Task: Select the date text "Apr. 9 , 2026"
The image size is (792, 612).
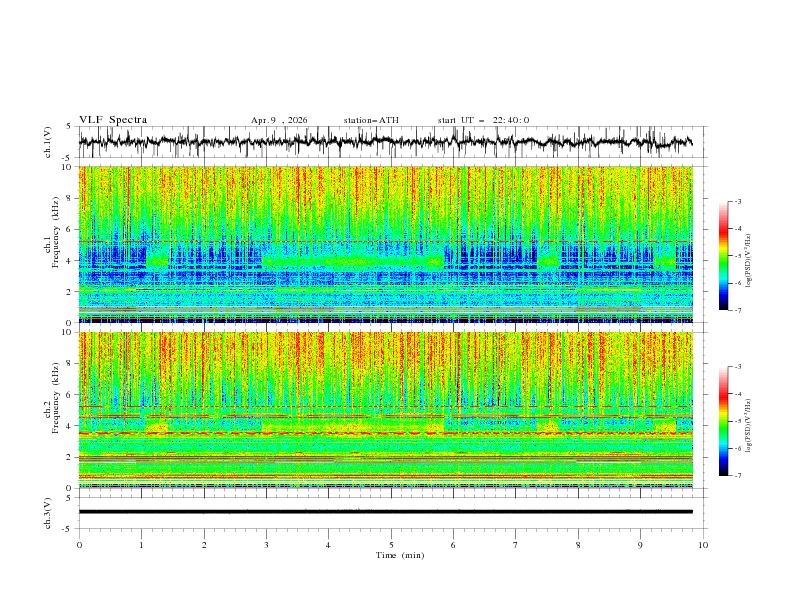Action: [x=279, y=120]
